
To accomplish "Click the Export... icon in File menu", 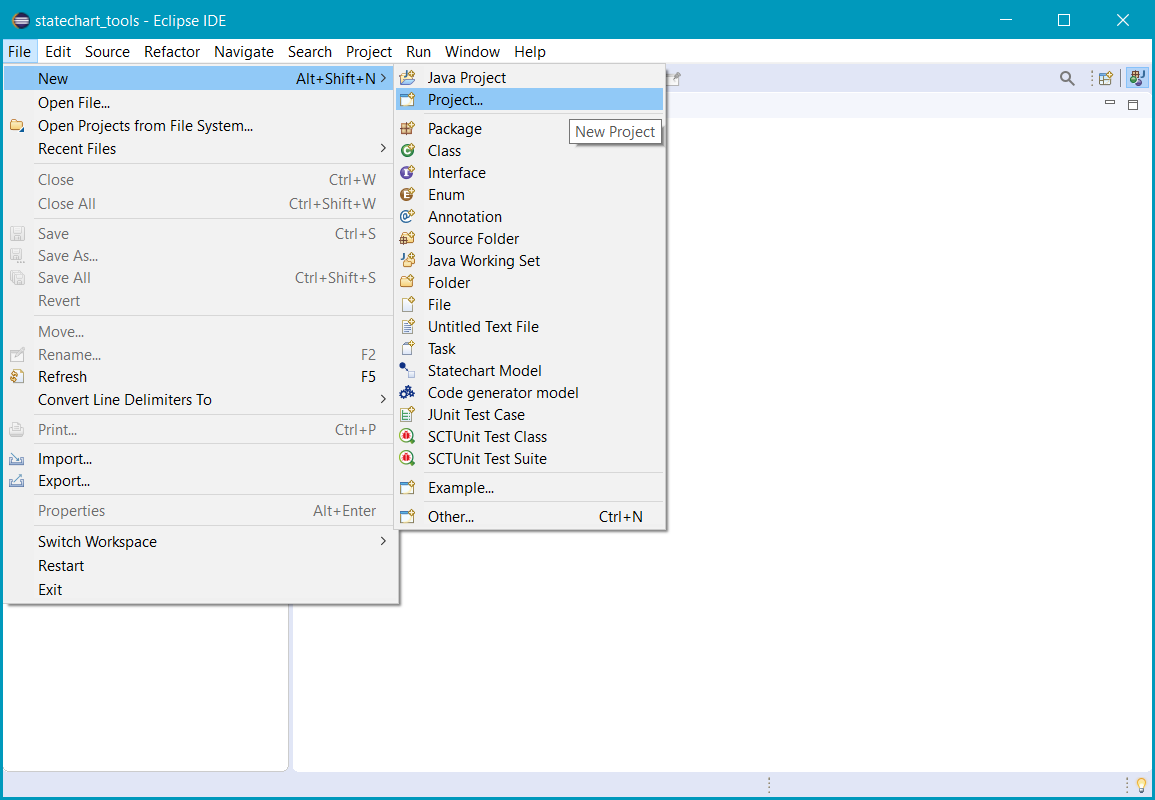I will click(x=17, y=481).
